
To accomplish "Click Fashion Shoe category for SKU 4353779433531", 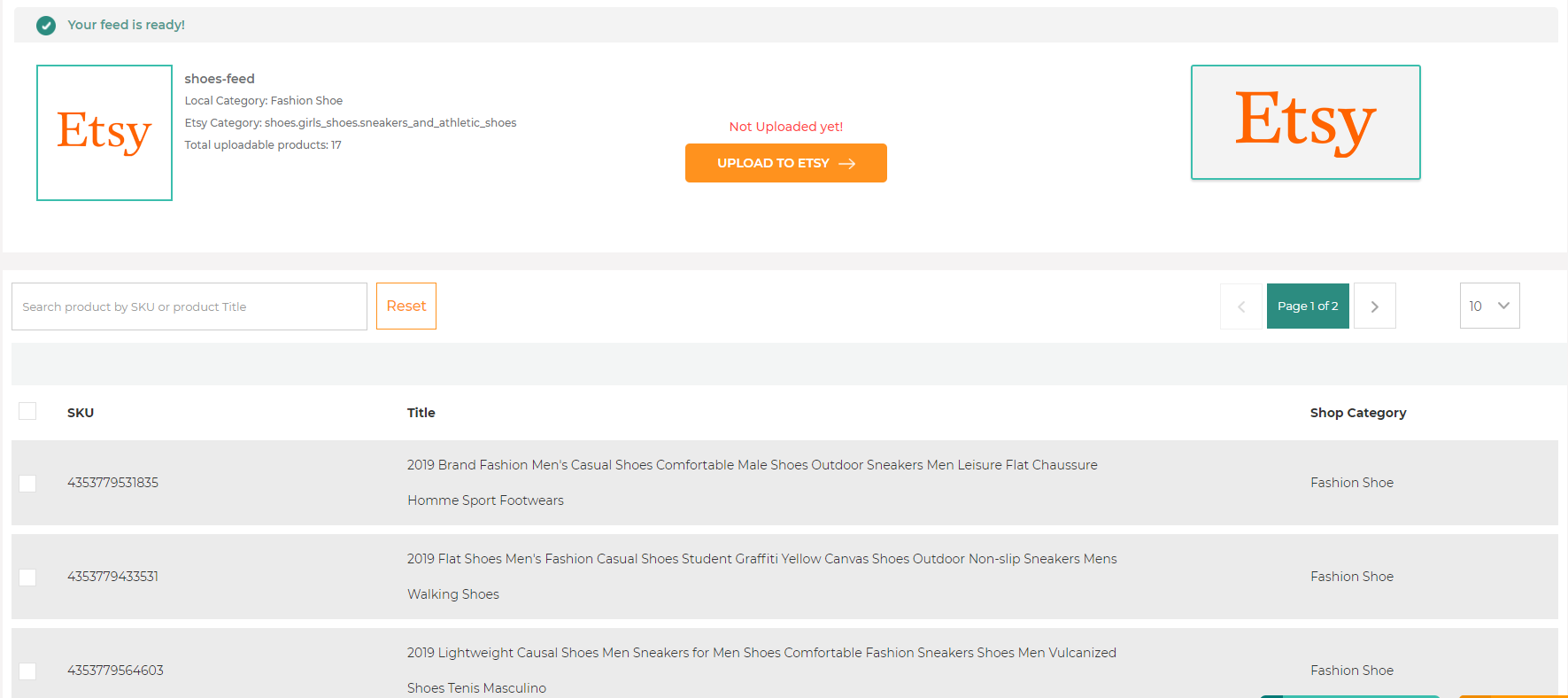I will pyautogui.click(x=1352, y=577).
